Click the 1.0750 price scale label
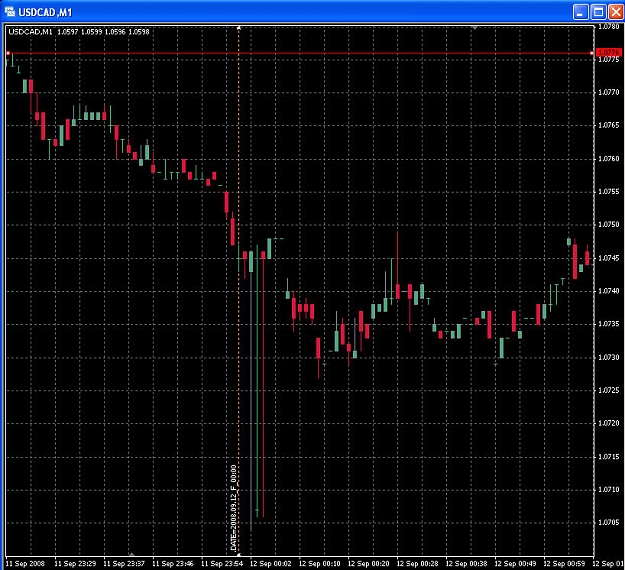 [x=609, y=225]
